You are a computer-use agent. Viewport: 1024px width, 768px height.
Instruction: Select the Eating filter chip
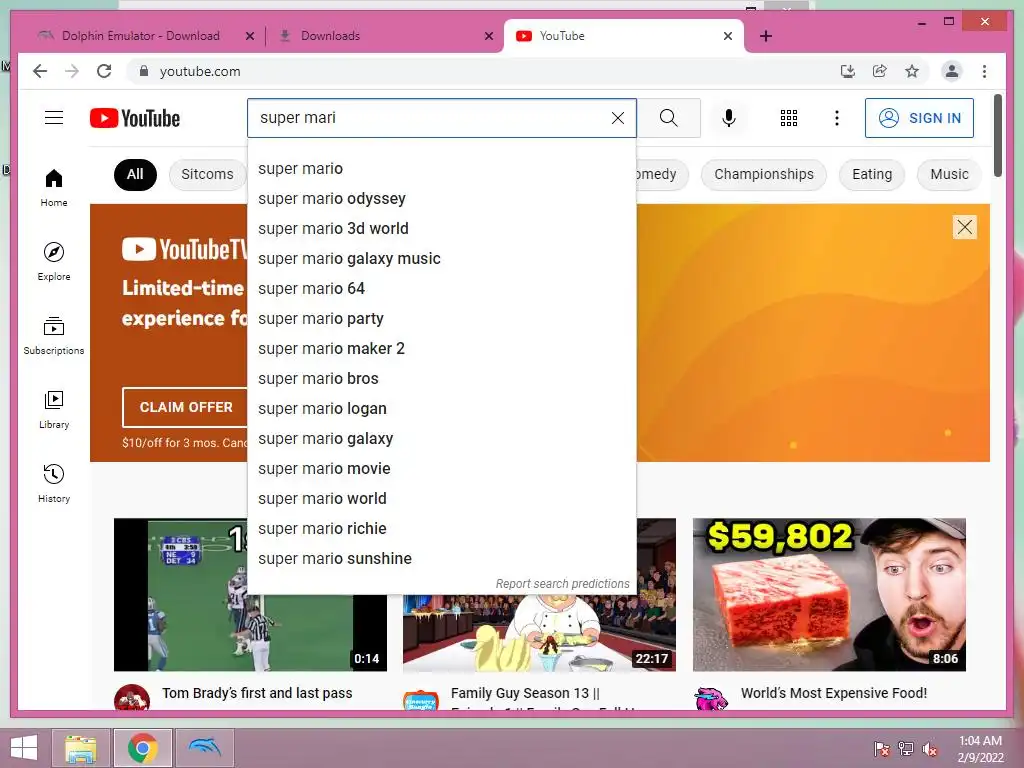872,174
